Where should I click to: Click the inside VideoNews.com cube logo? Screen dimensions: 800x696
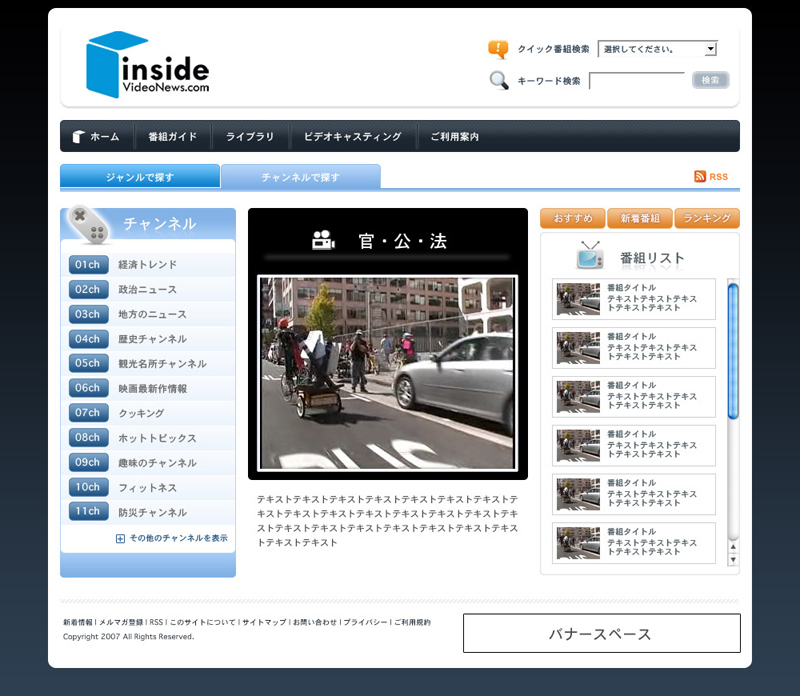click(x=117, y=64)
